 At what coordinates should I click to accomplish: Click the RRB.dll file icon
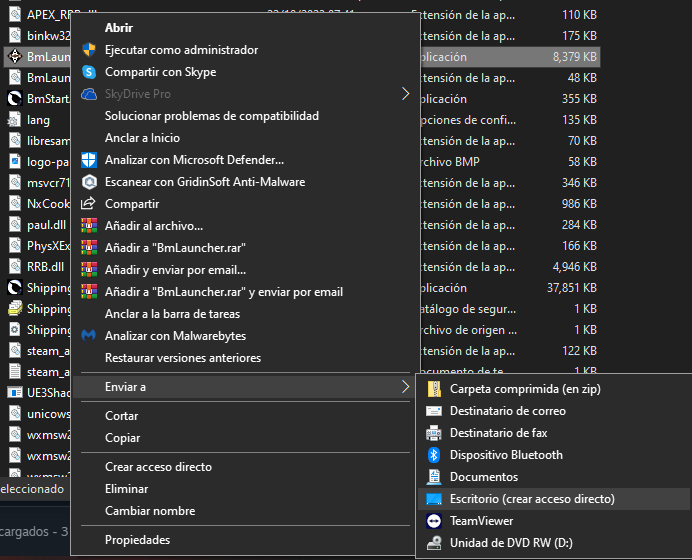[x=15, y=267]
